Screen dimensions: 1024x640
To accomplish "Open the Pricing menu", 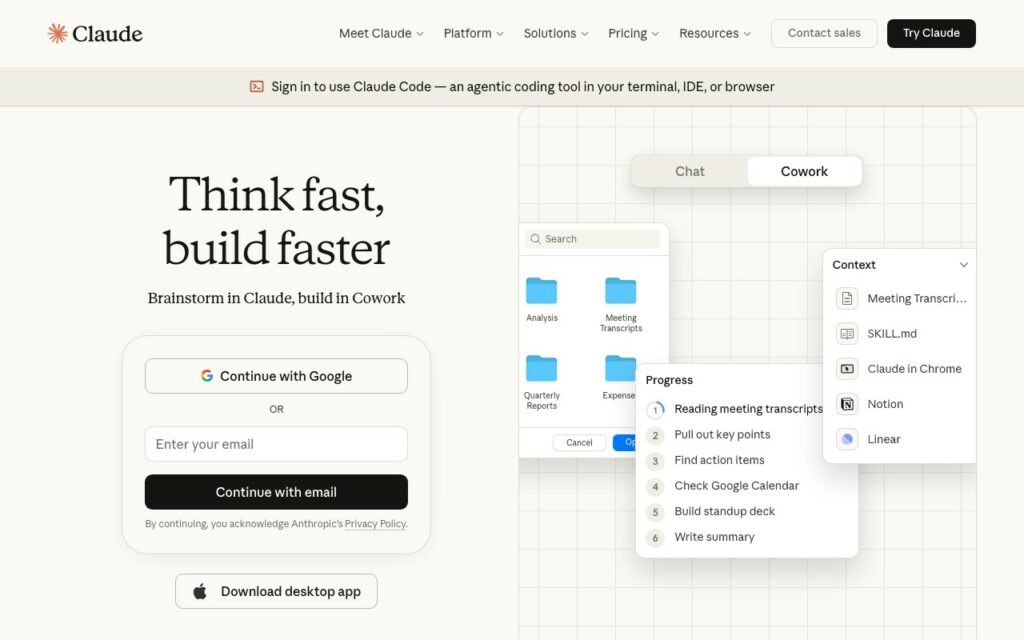I will point(633,33).
